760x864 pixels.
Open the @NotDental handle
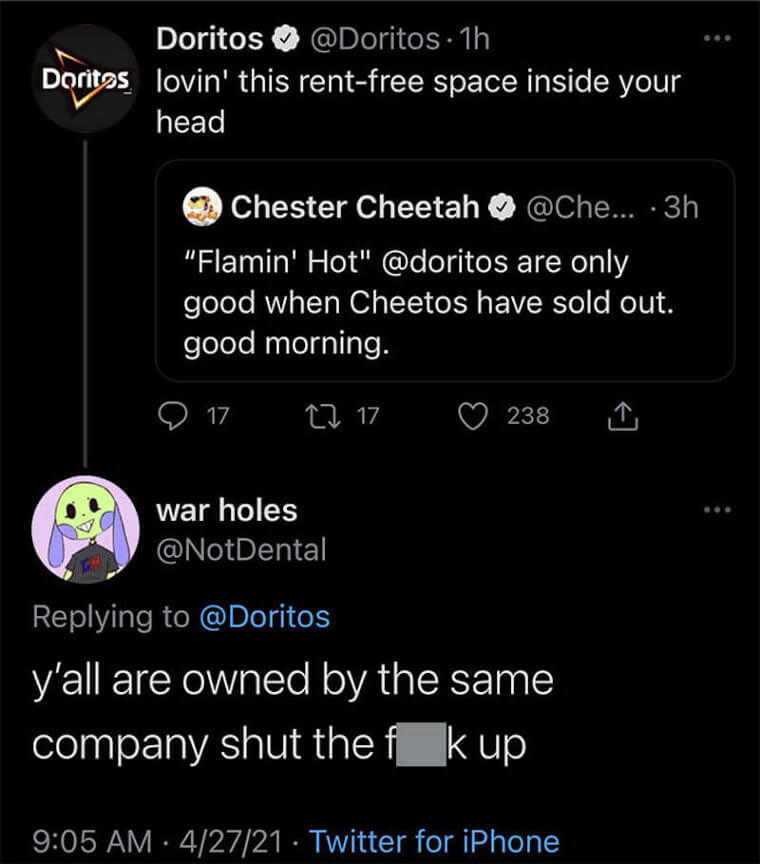pyautogui.click(x=241, y=550)
